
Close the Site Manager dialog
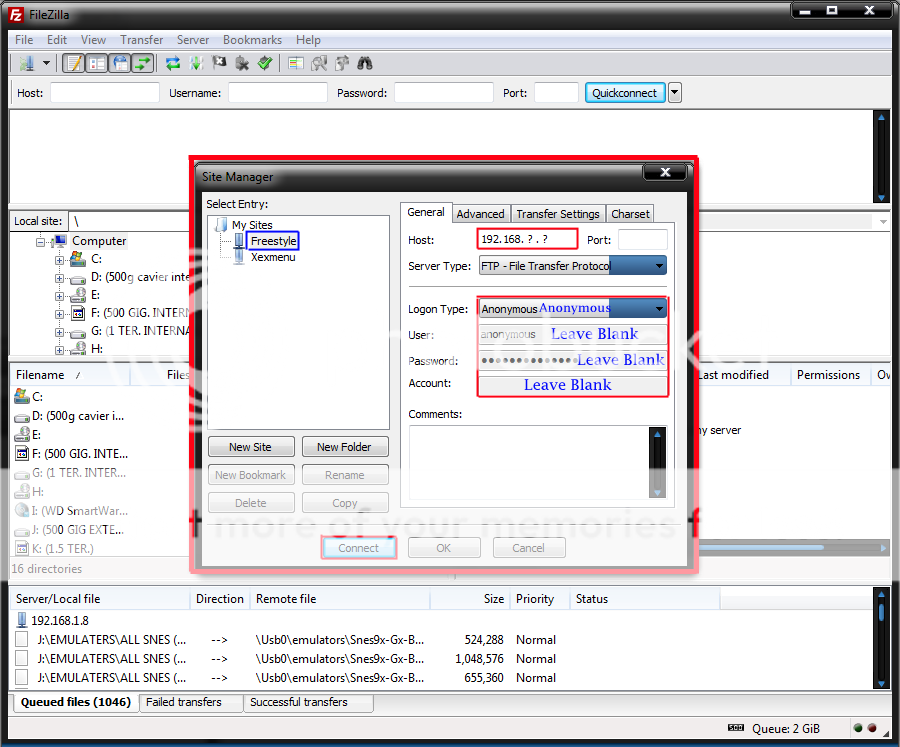coord(665,172)
